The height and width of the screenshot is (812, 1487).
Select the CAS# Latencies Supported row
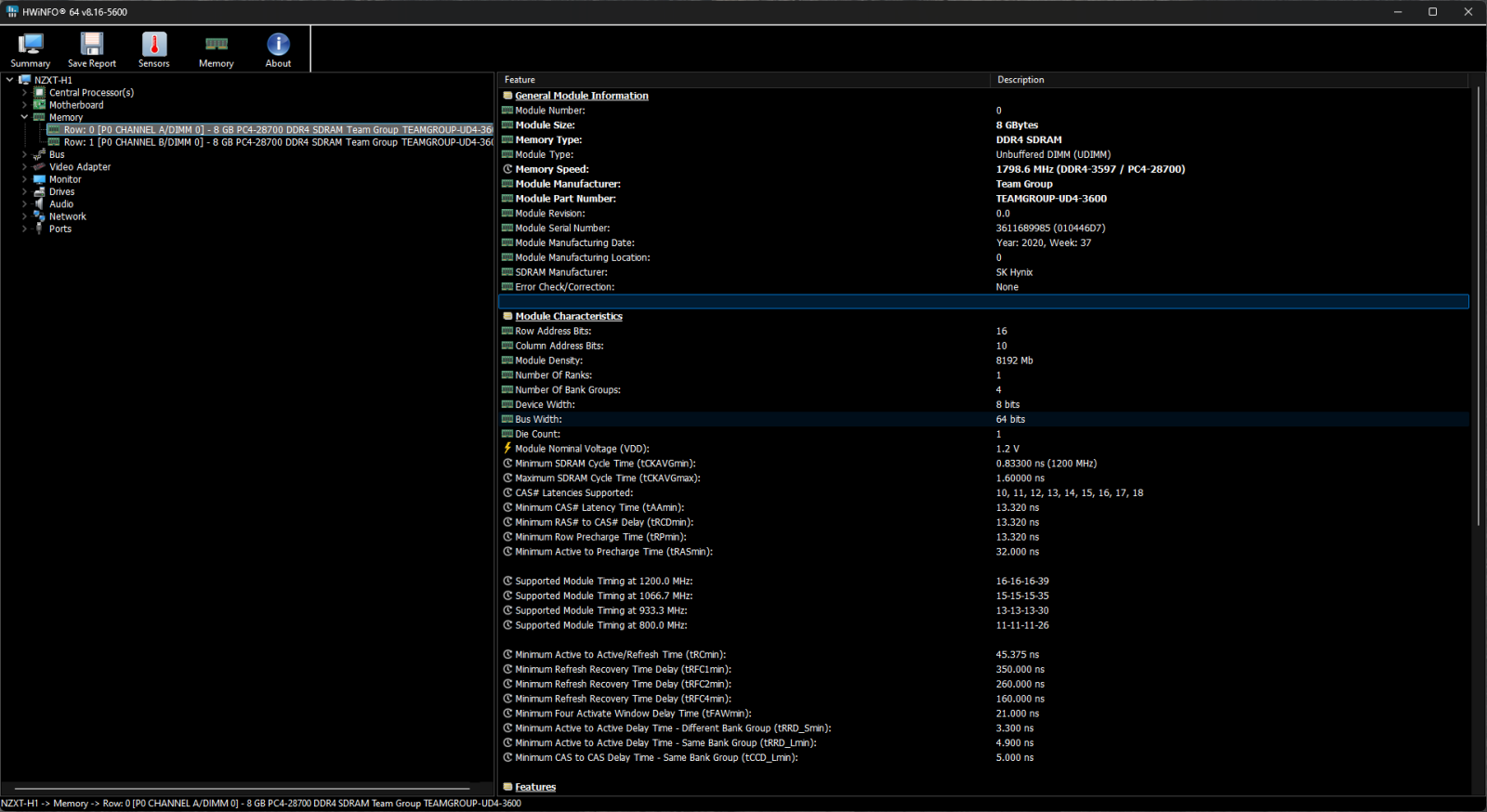click(x=983, y=492)
